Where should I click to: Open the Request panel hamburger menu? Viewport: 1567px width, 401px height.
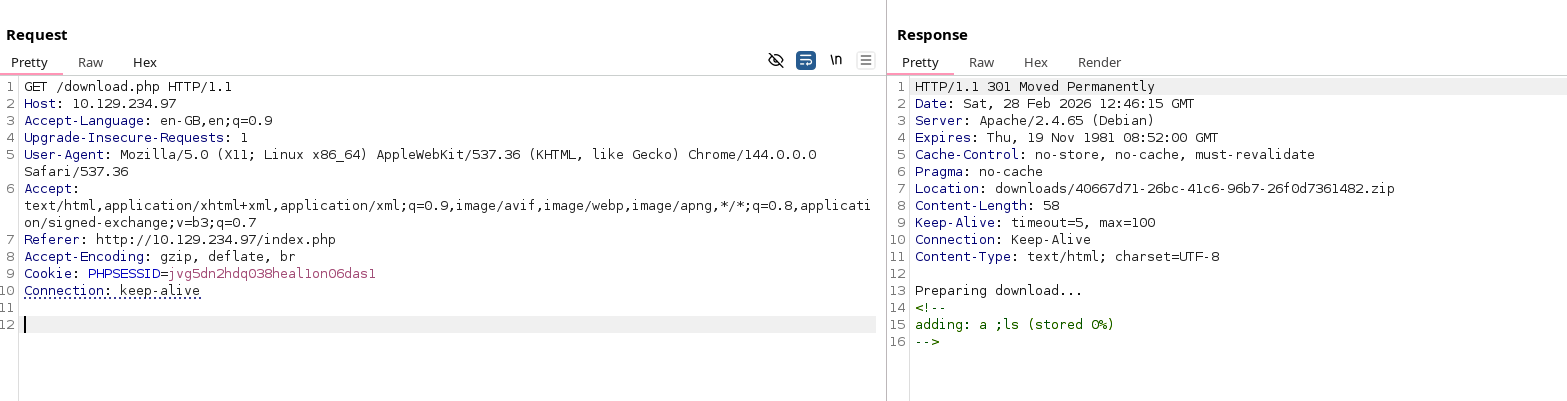tap(866, 60)
